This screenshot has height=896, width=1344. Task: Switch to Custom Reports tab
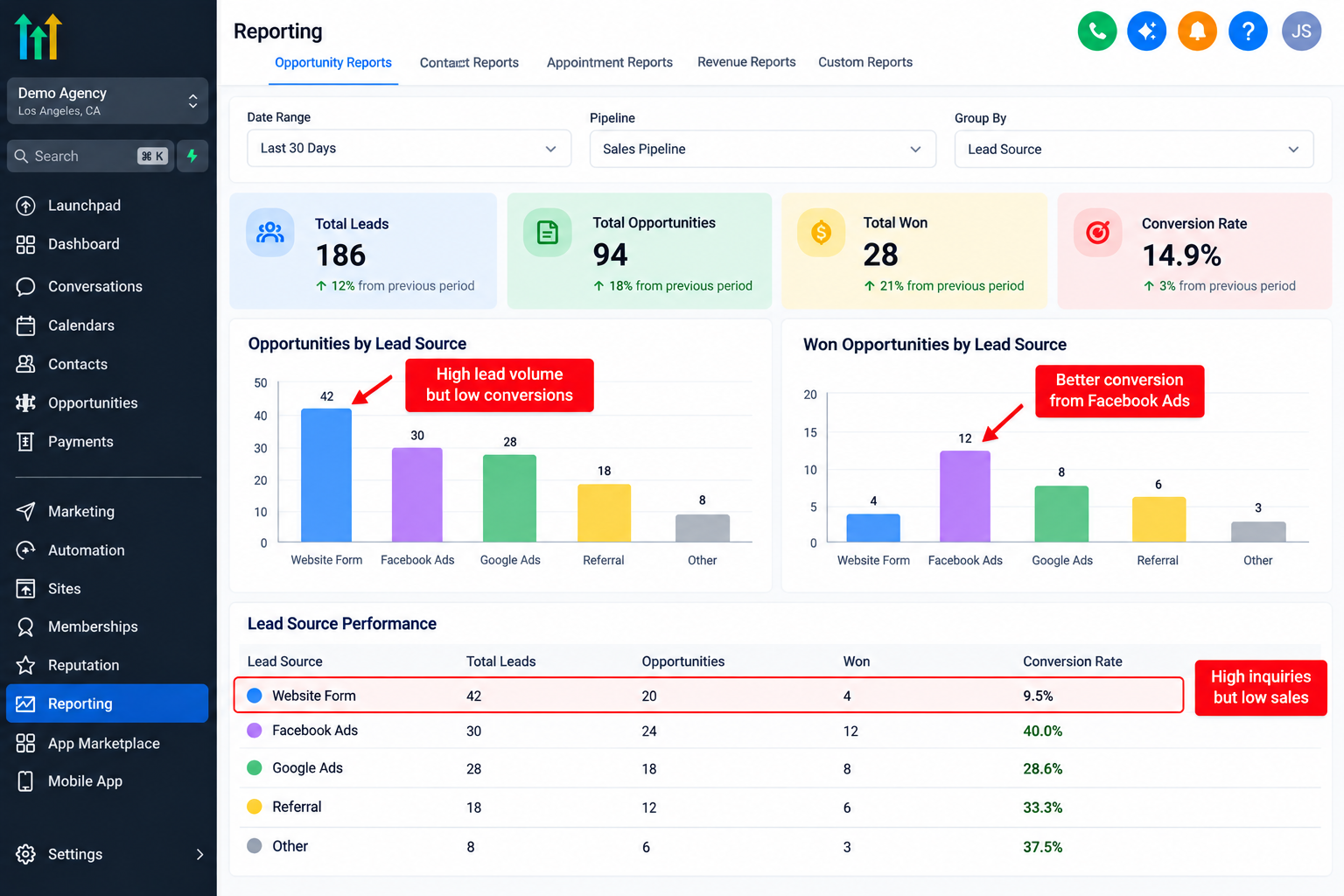point(865,62)
